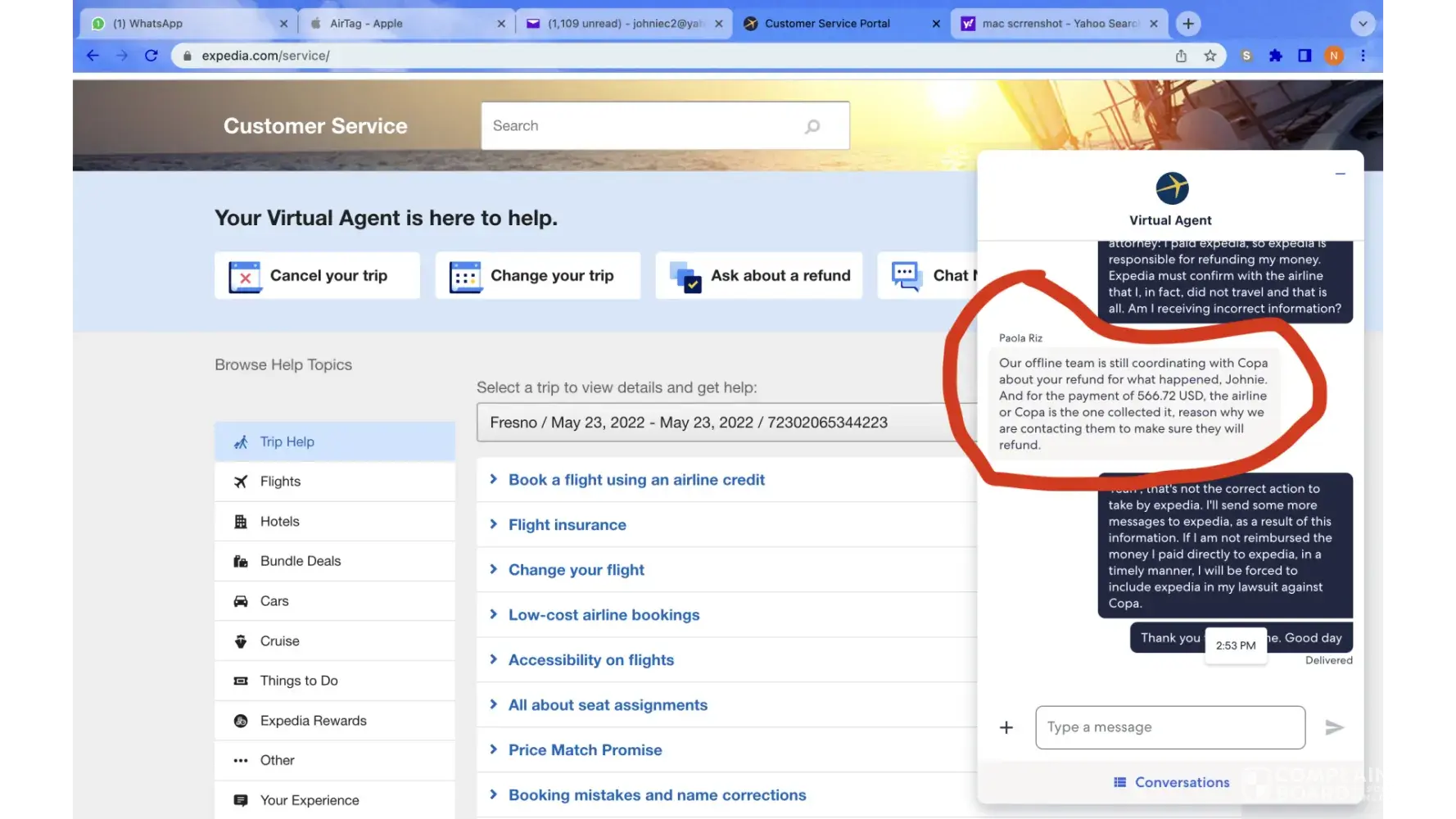Open a new browser tab
The height and width of the screenshot is (819, 1456).
1187,24
